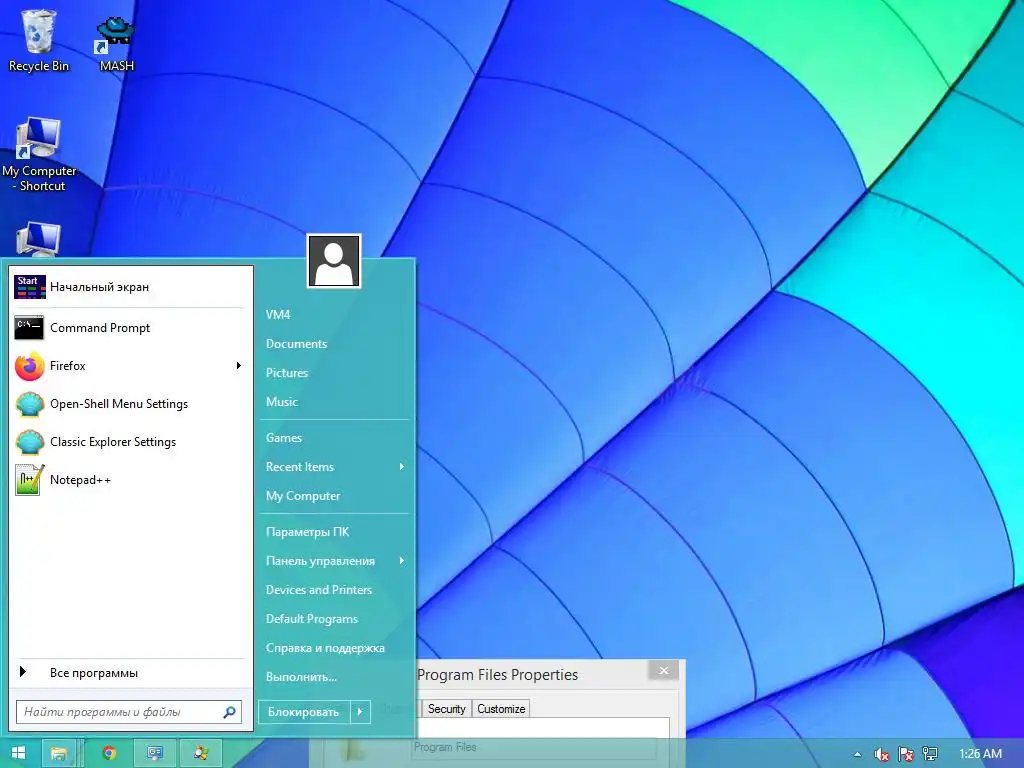Viewport: 1024px width, 768px height.
Task: Open shutdown options arrow beside Блокировать
Action: tap(360, 712)
